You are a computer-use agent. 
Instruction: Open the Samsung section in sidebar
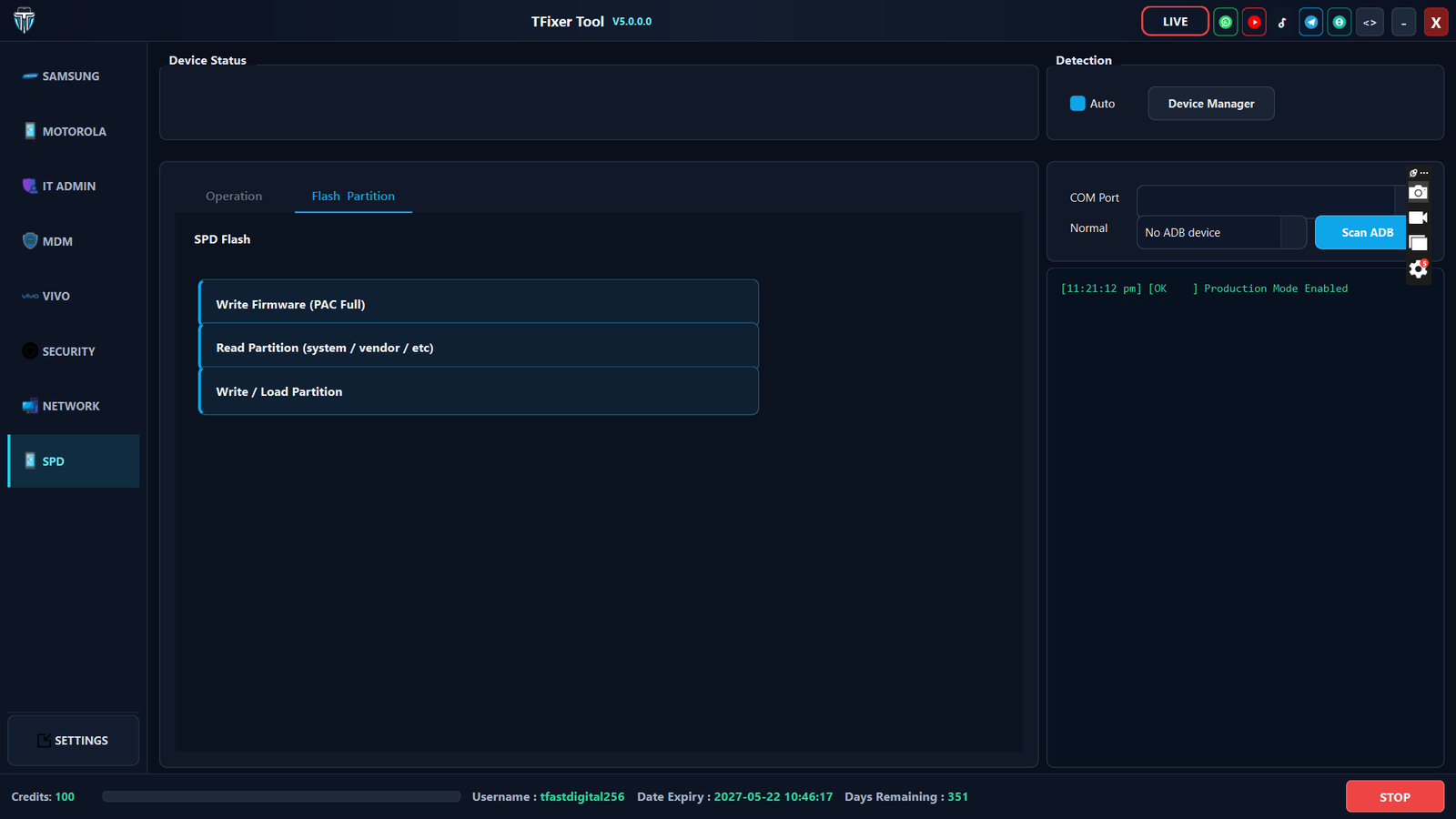point(74,76)
